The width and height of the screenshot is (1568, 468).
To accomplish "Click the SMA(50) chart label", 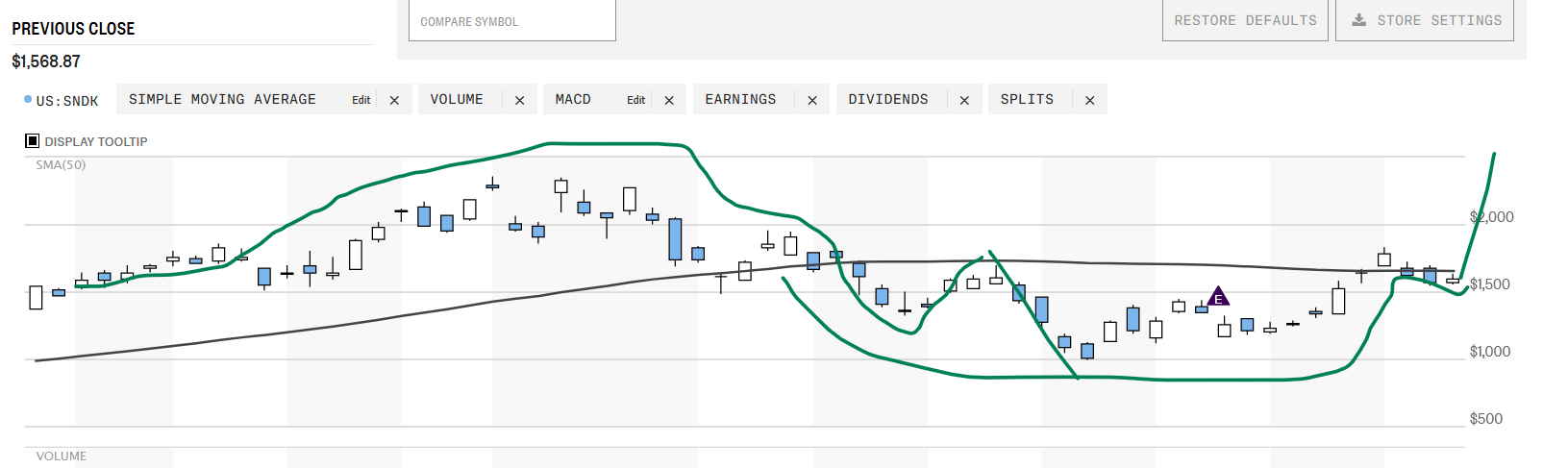I will click(61, 165).
